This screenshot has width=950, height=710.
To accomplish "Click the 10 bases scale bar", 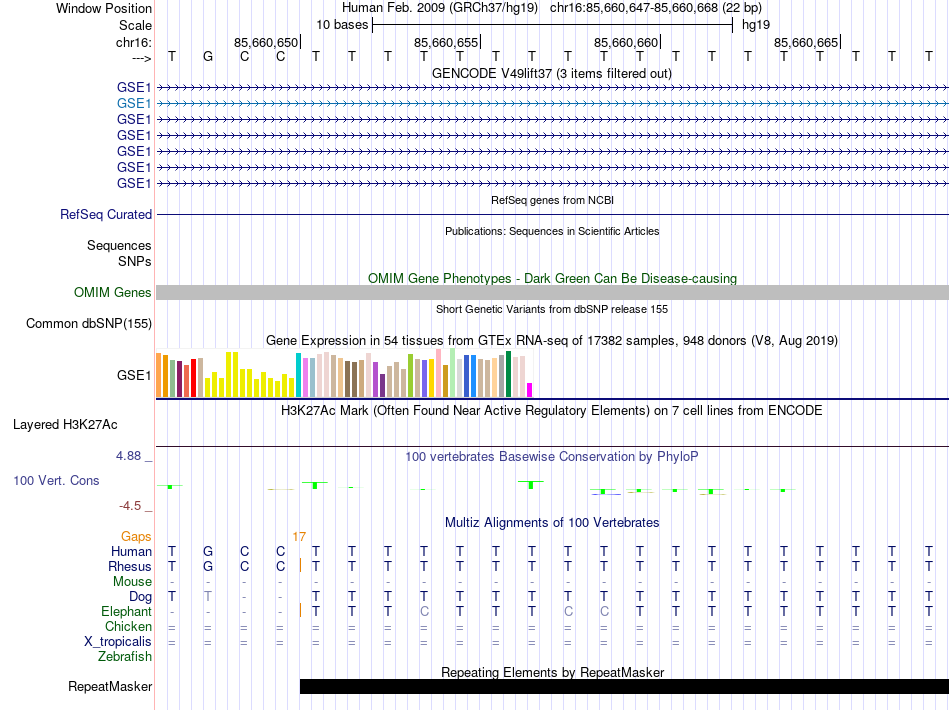I will tap(552, 24).
